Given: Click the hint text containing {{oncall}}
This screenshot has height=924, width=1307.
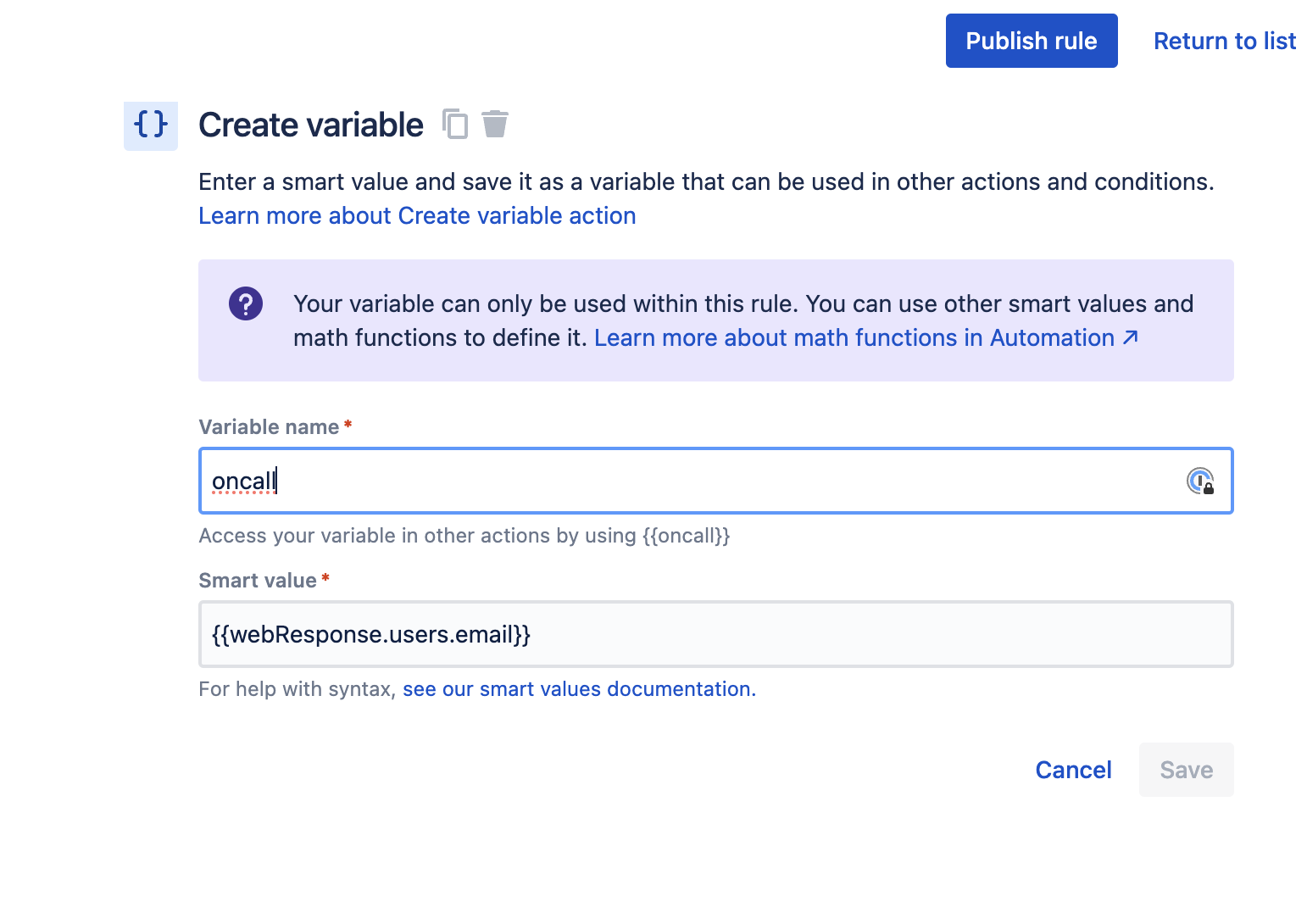Looking at the screenshot, I should [464, 536].
